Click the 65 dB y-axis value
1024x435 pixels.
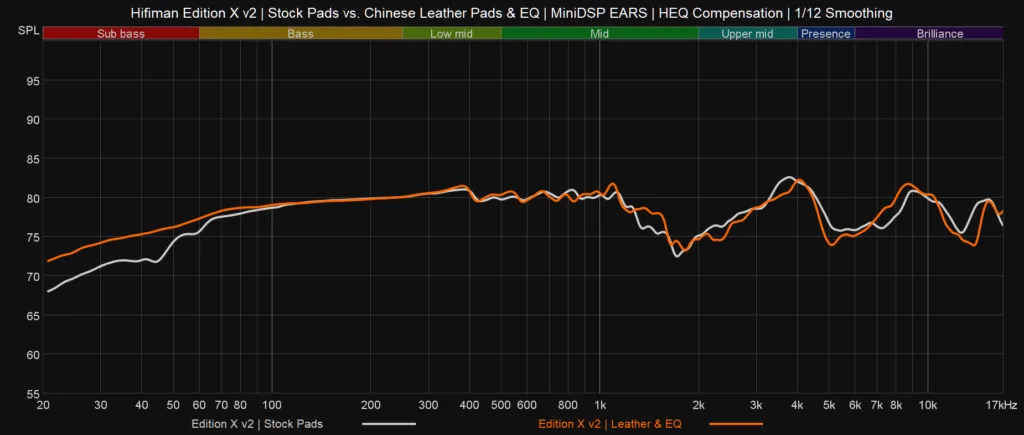(x=33, y=316)
